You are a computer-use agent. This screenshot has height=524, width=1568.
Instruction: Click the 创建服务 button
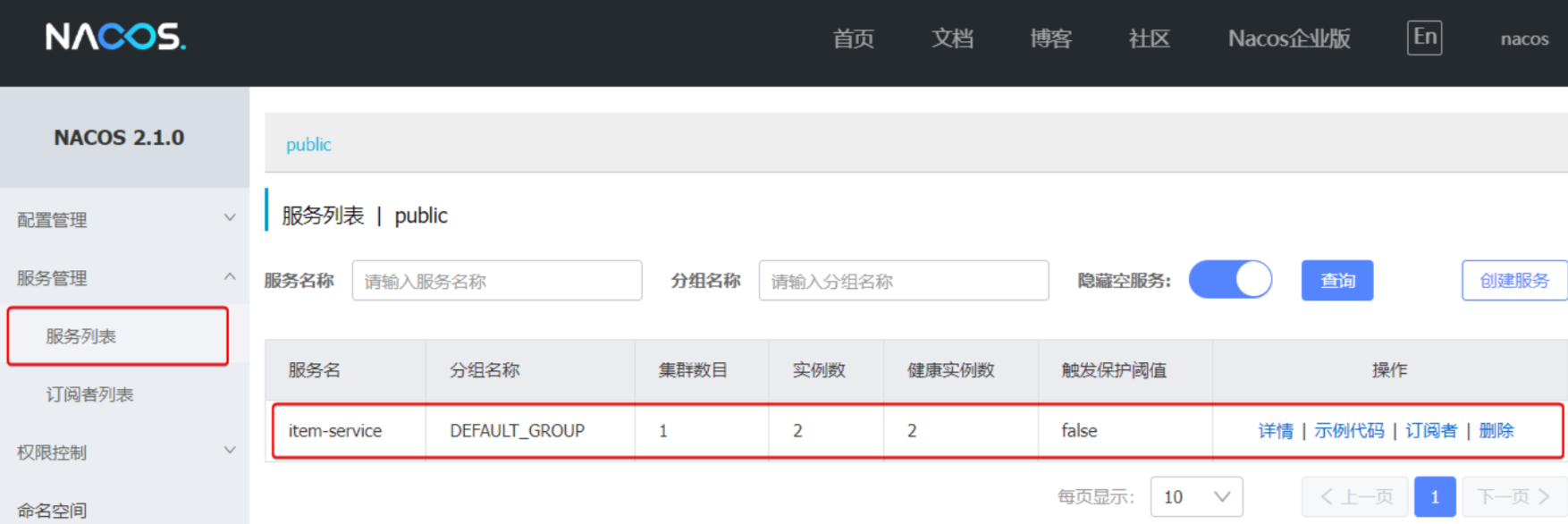[x=1514, y=281]
